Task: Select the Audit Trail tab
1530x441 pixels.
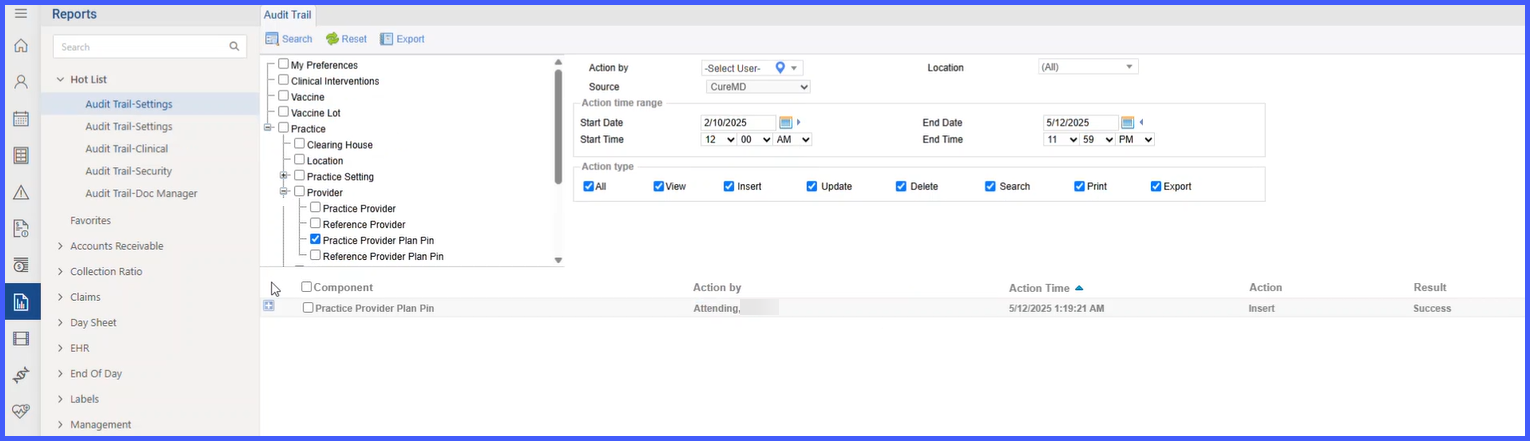Action: click(x=288, y=15)
